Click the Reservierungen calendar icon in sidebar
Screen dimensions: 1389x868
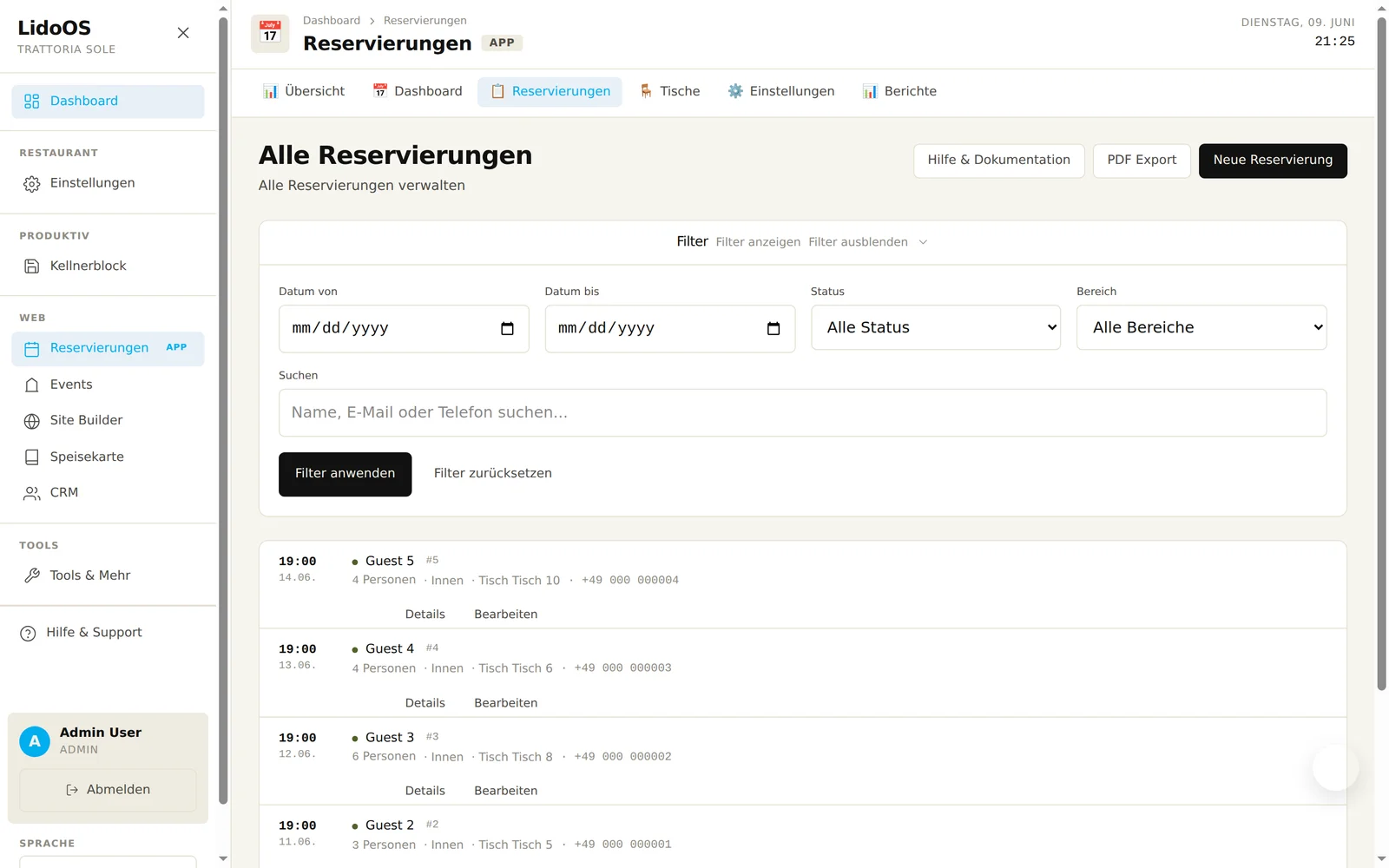(x=32, y=349)
